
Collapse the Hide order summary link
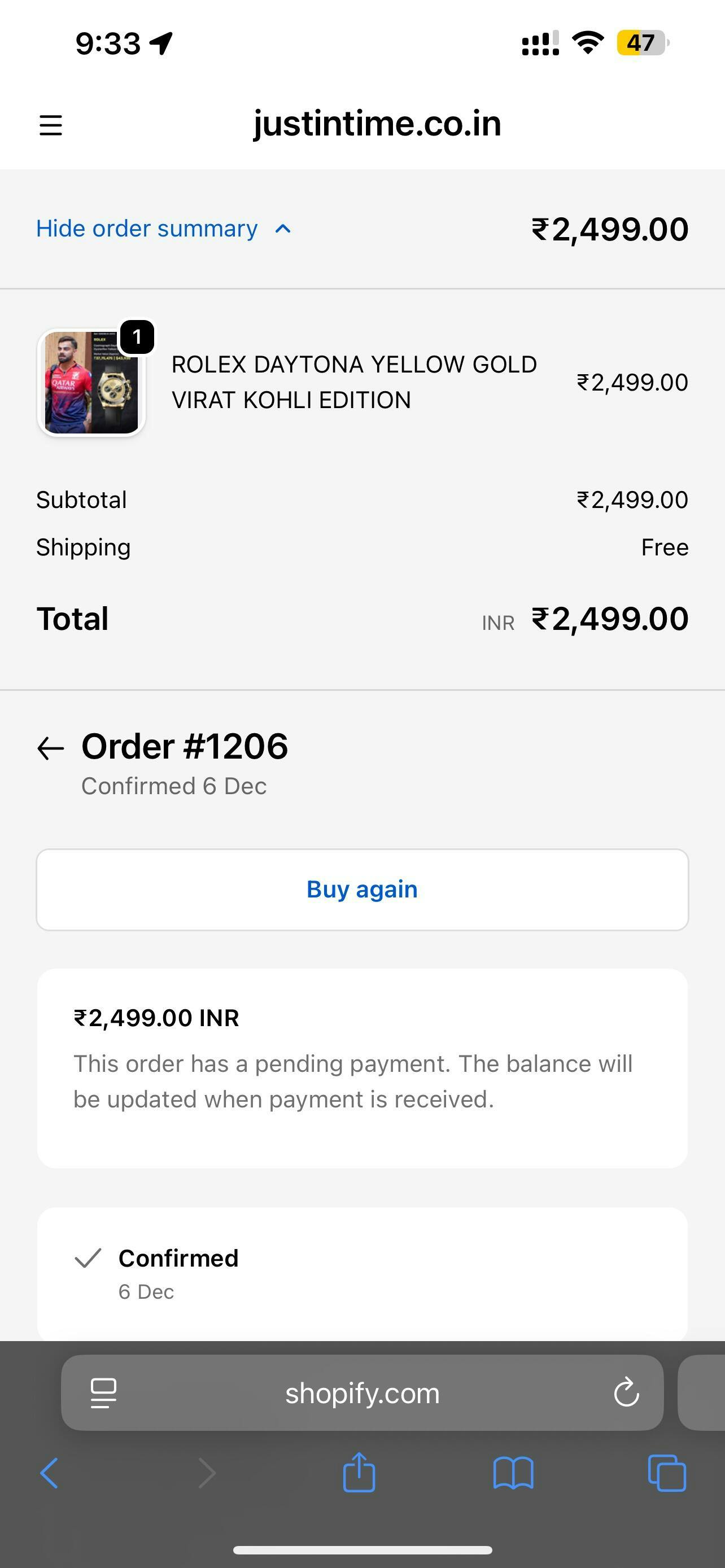tap(147, 229)
